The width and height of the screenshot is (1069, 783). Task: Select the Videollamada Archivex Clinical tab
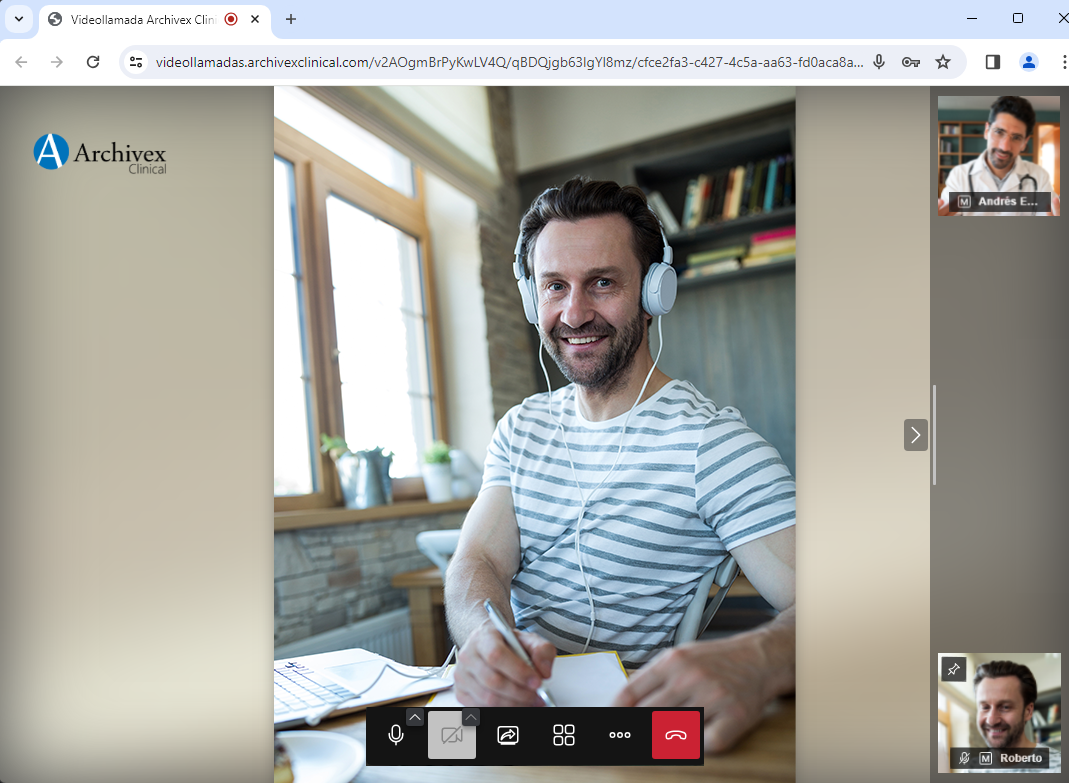pos(140,19)
